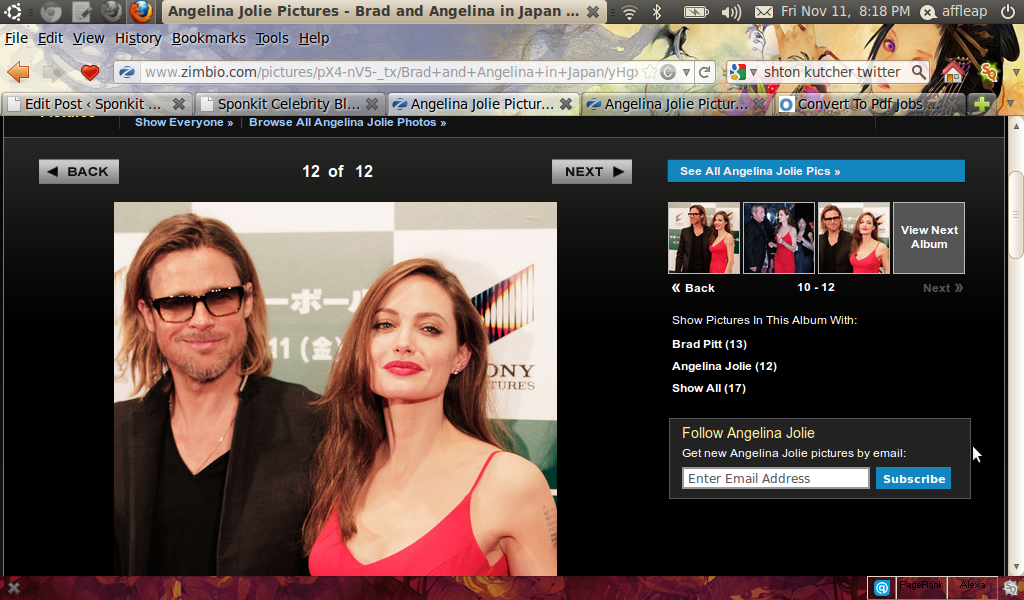This screenshot has width=1024, height=600.
Task: Close the Edit Post Sponkit tab
Action: (179, 104)
